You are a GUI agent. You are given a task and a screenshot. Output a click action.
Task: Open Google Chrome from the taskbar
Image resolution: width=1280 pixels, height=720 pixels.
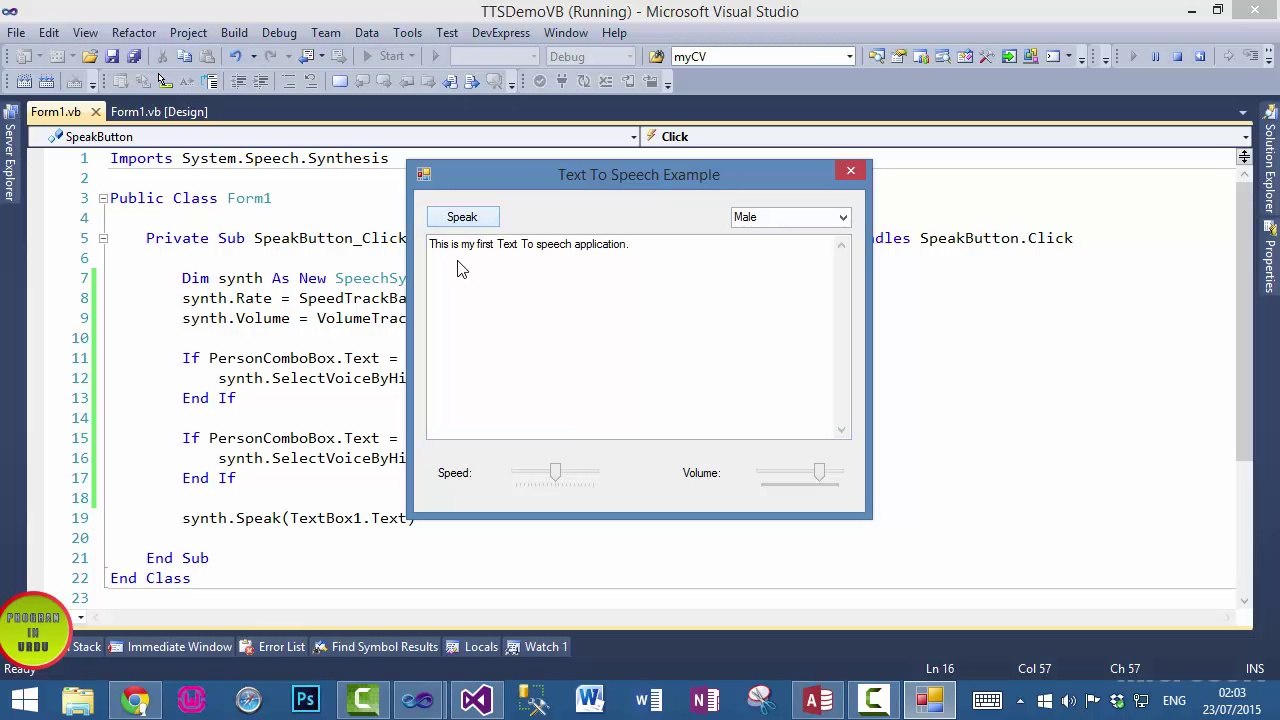[135, 700]
